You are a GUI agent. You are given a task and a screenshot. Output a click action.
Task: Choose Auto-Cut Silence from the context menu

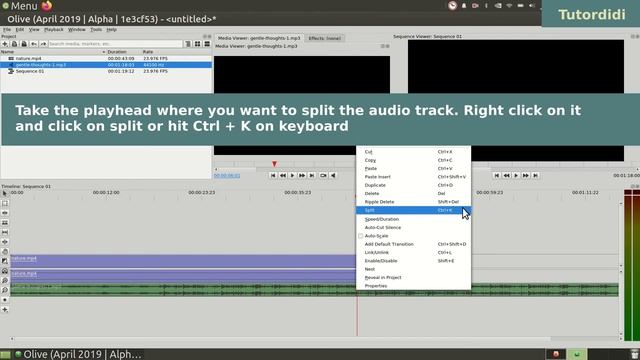(x=413, y=227)
